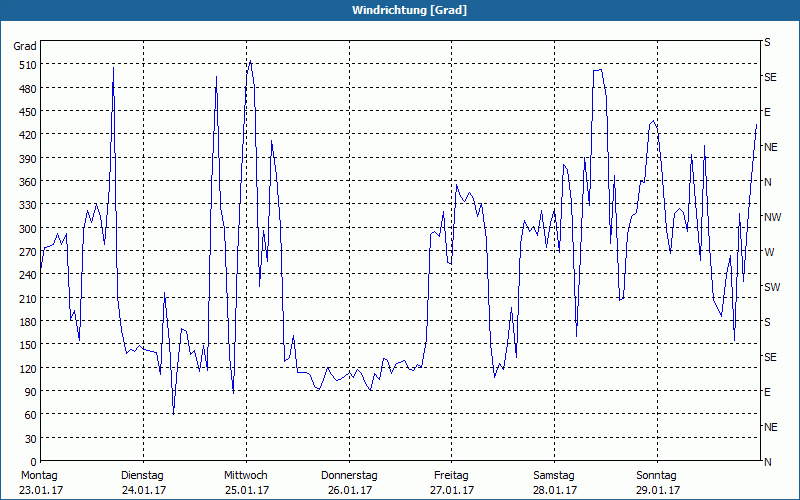Click the 0 value on left axis
The height and width of the screenshot is (500, 800).
(34, 462)
